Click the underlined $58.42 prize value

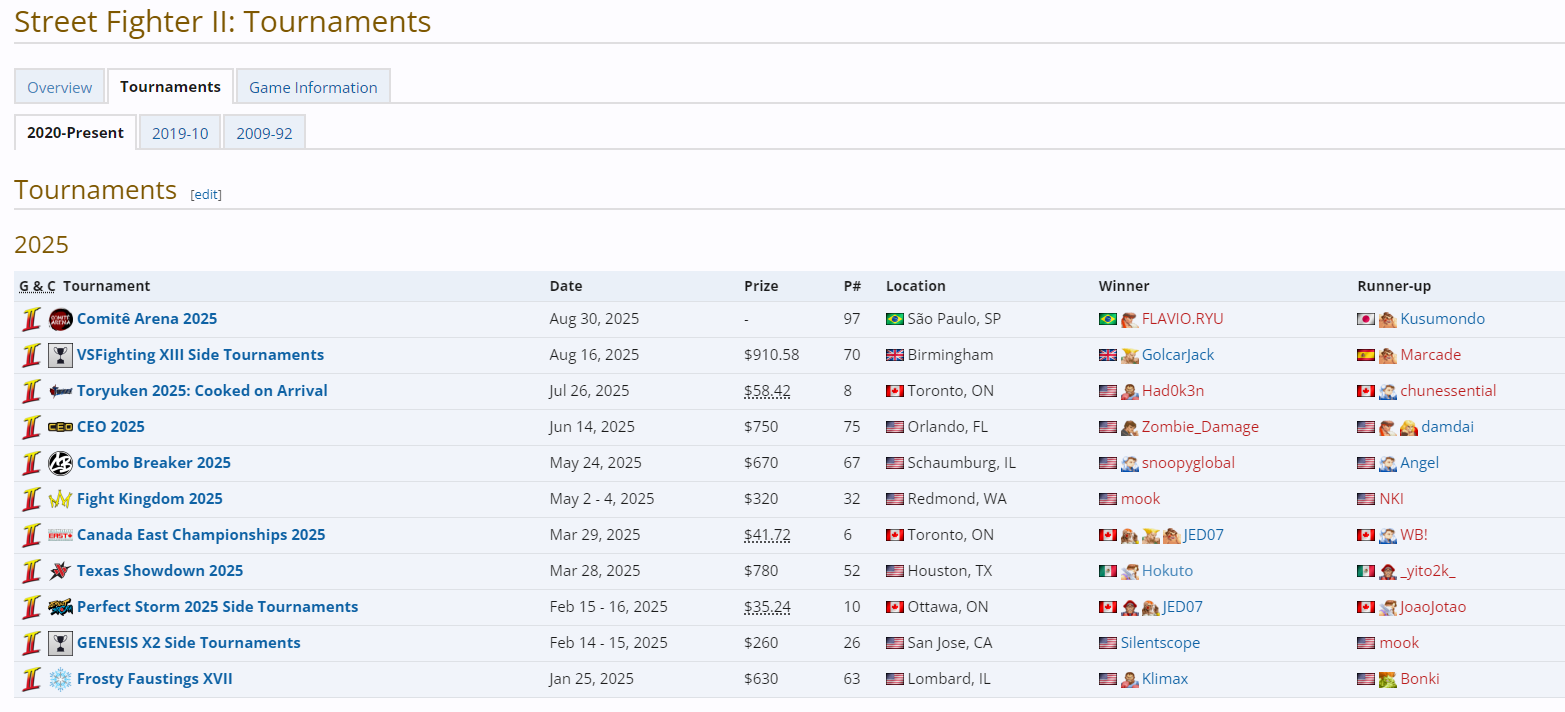[x=767, y=391]
